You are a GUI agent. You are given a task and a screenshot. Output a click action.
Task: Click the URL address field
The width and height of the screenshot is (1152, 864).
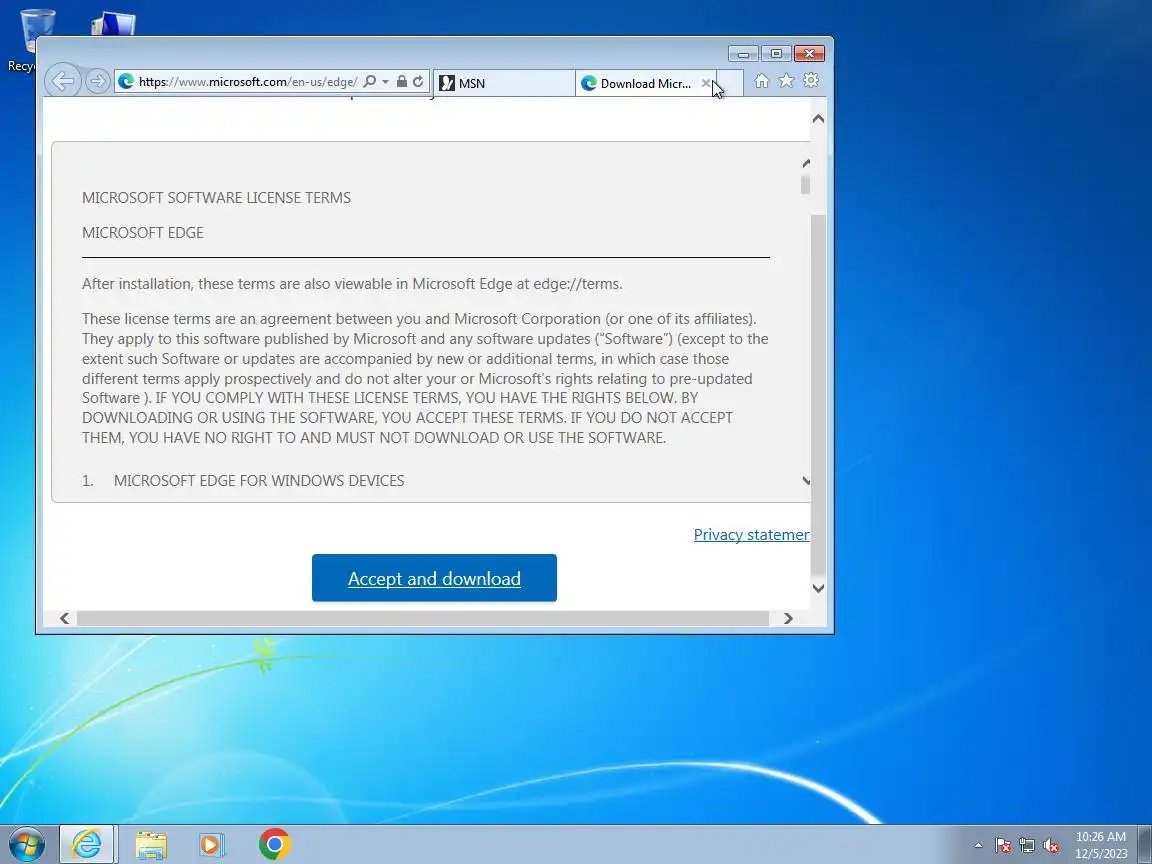[x=248, y=82]
